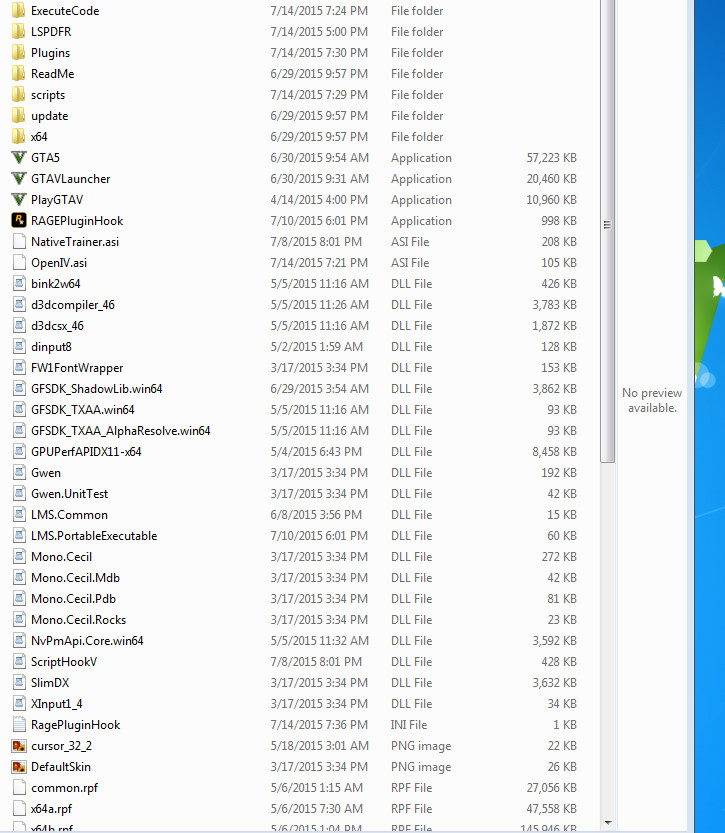The width and height of the screenshot is (725, 833).
Task: Select the scripts folder icon
Action: pos(19,95)
